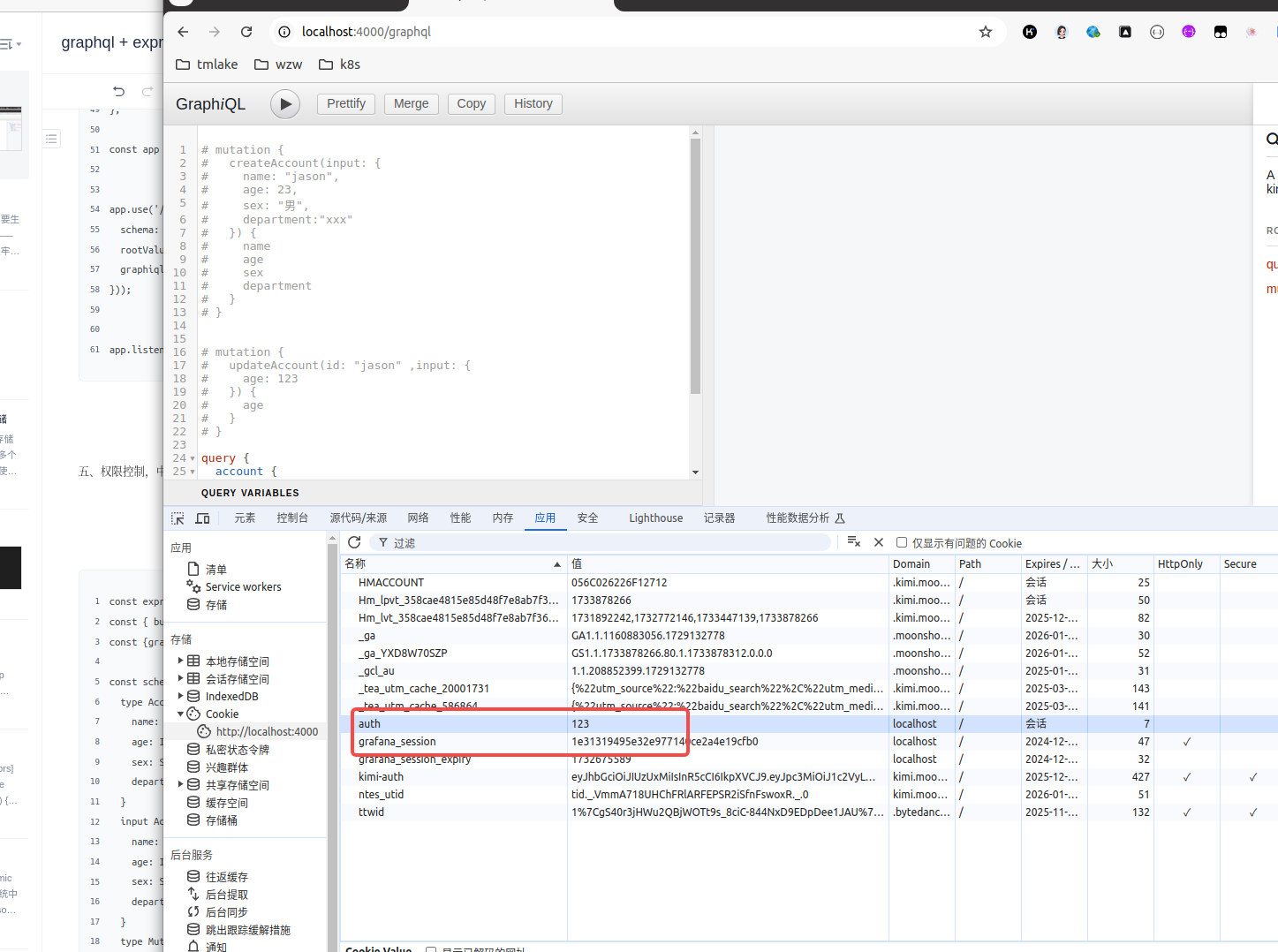
Task: Click the Prettify button
Action: [346, 103]
